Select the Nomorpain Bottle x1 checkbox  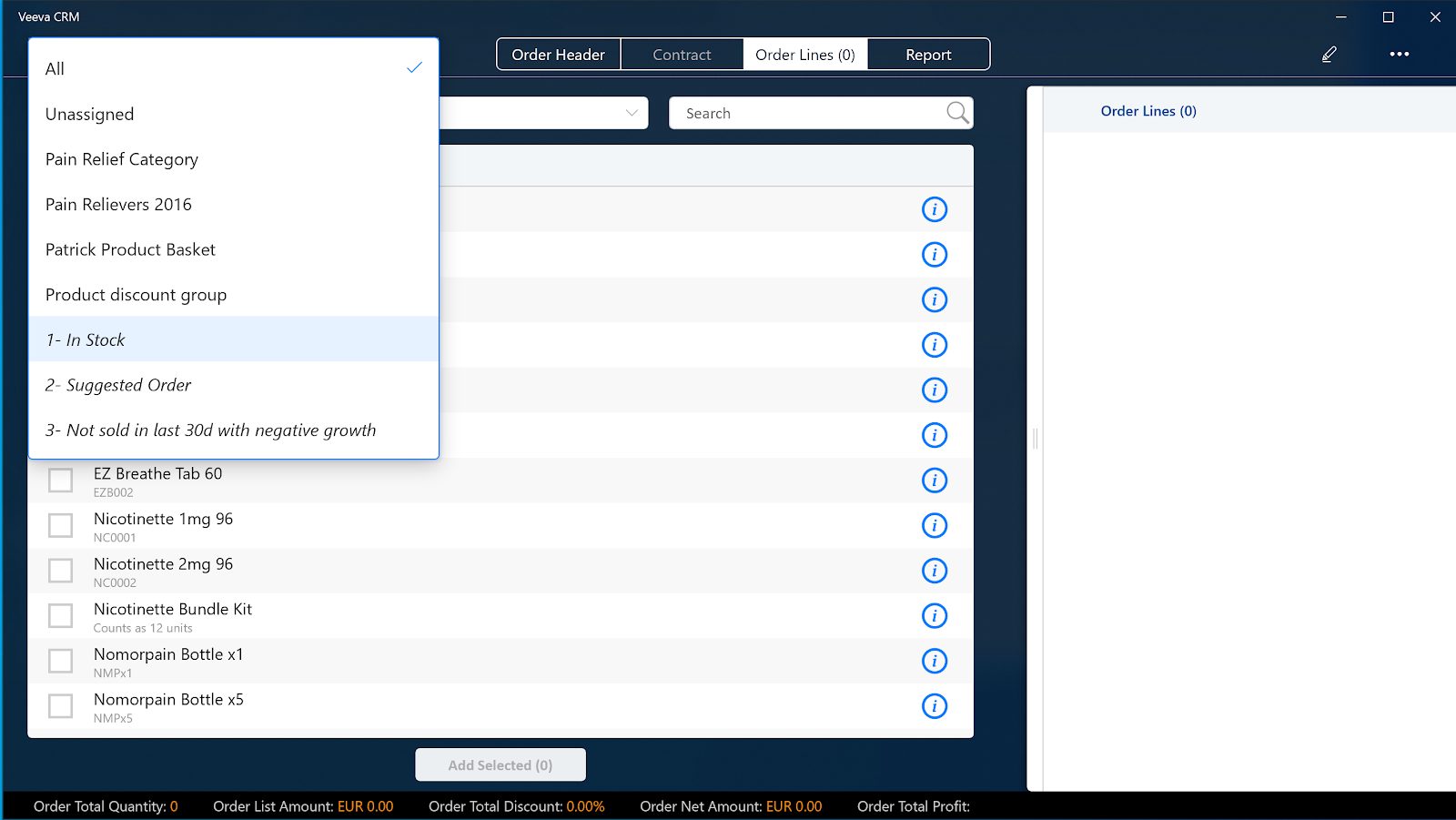(61, 662)
